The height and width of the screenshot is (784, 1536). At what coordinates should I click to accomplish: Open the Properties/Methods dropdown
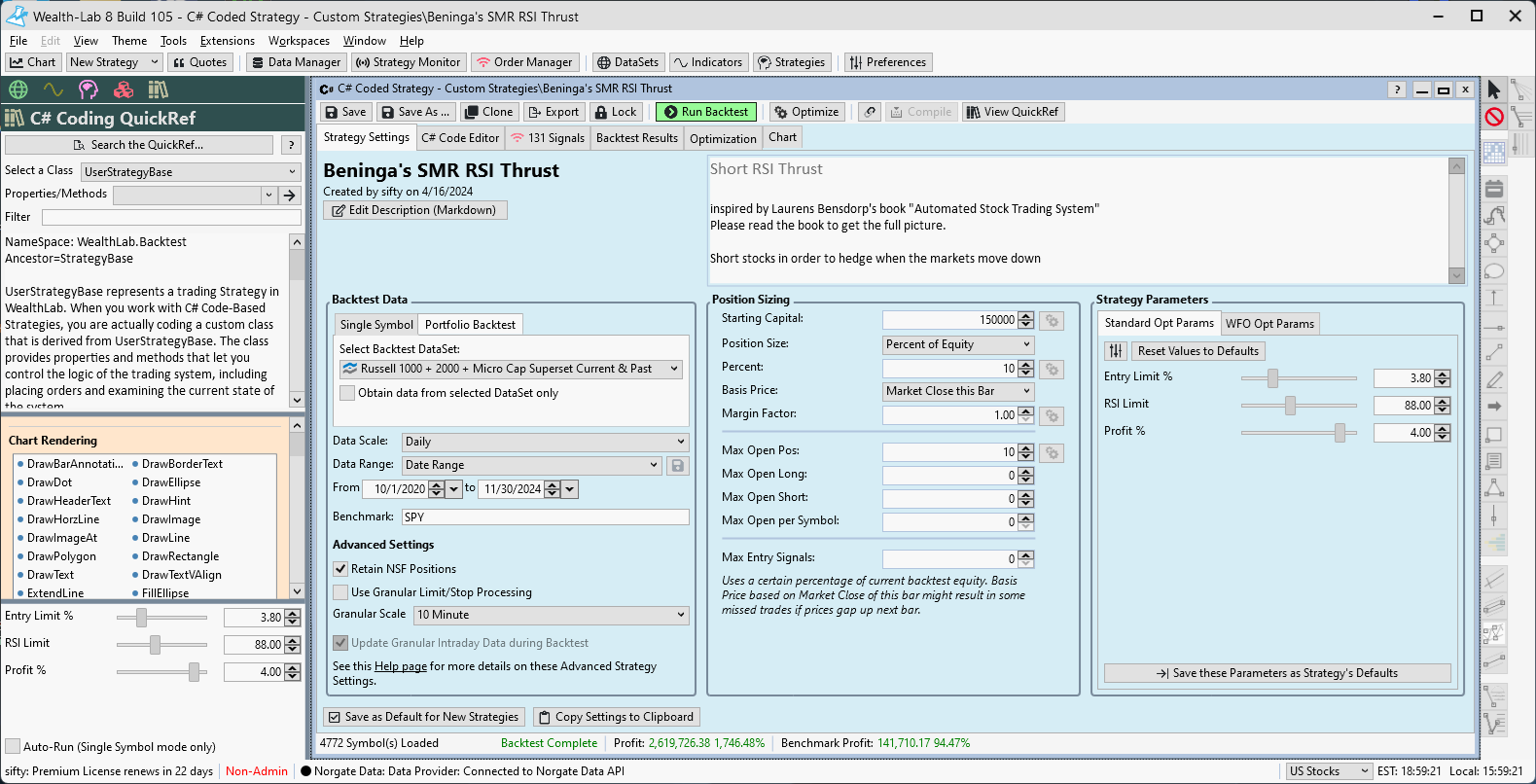click(x=195, y=196)
